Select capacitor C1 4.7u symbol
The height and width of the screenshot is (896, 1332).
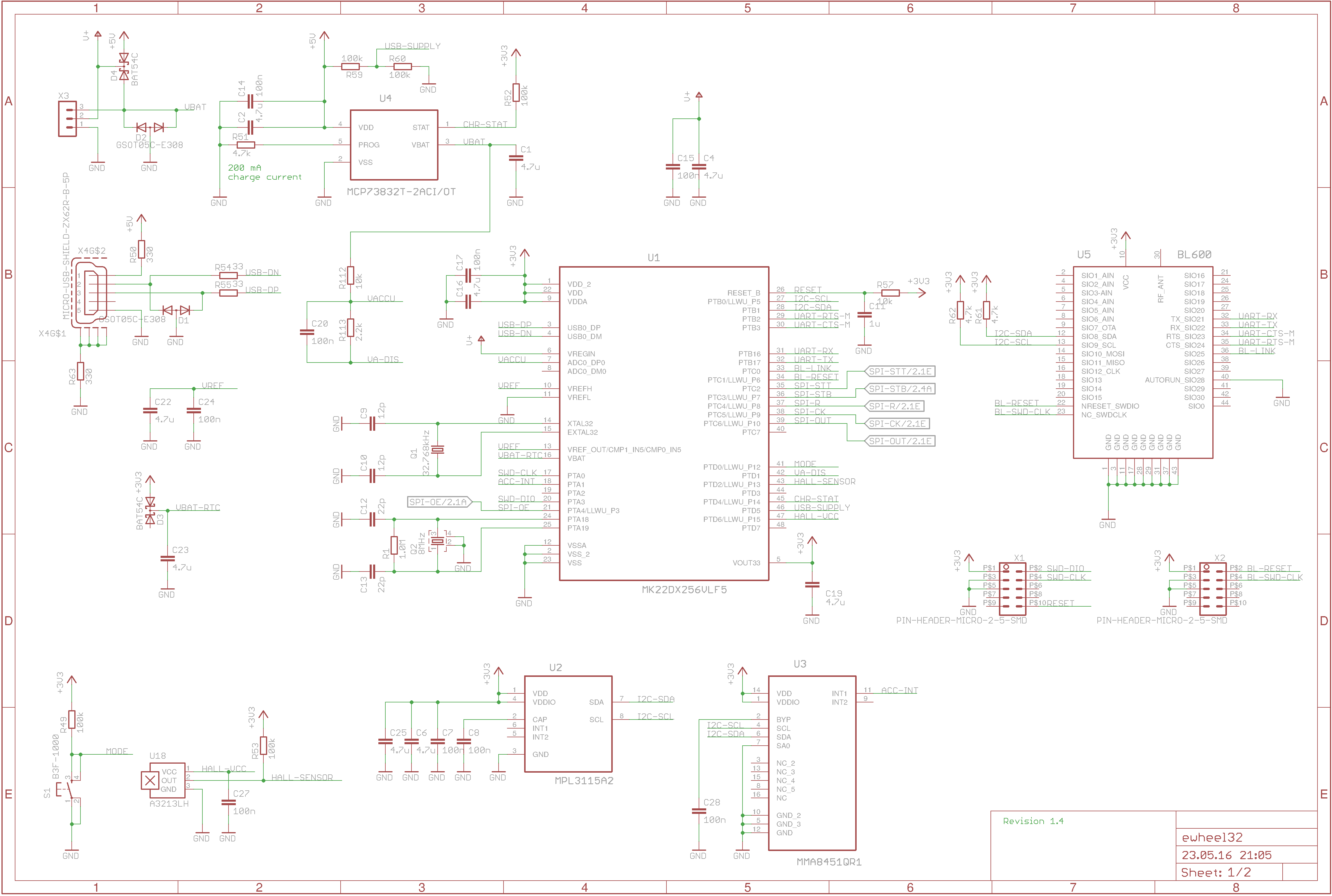pyautogui.click(x=516, y=158)
